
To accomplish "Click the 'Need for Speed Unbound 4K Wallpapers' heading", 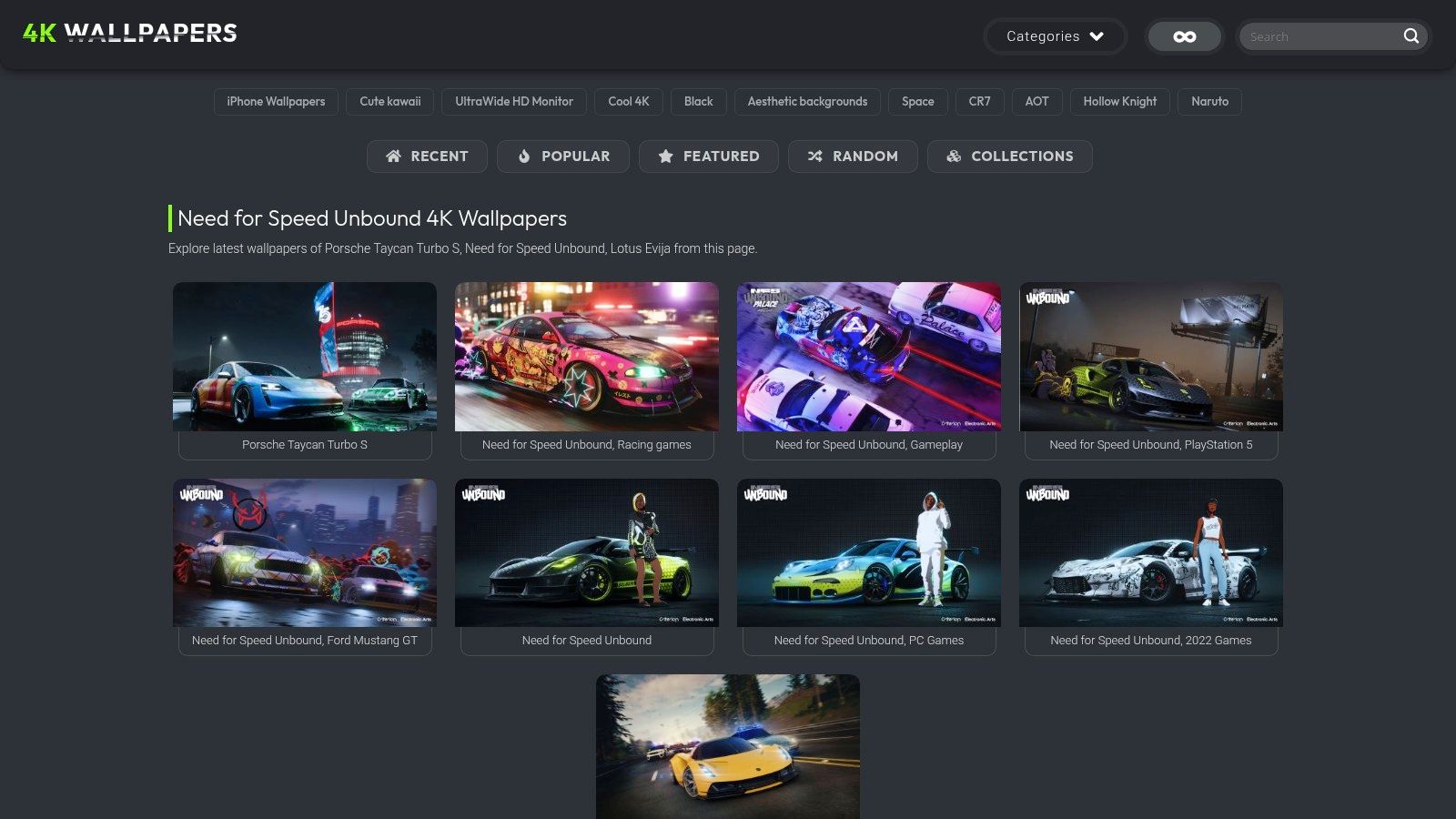I will pyautogui.click(x=372, y=218).
